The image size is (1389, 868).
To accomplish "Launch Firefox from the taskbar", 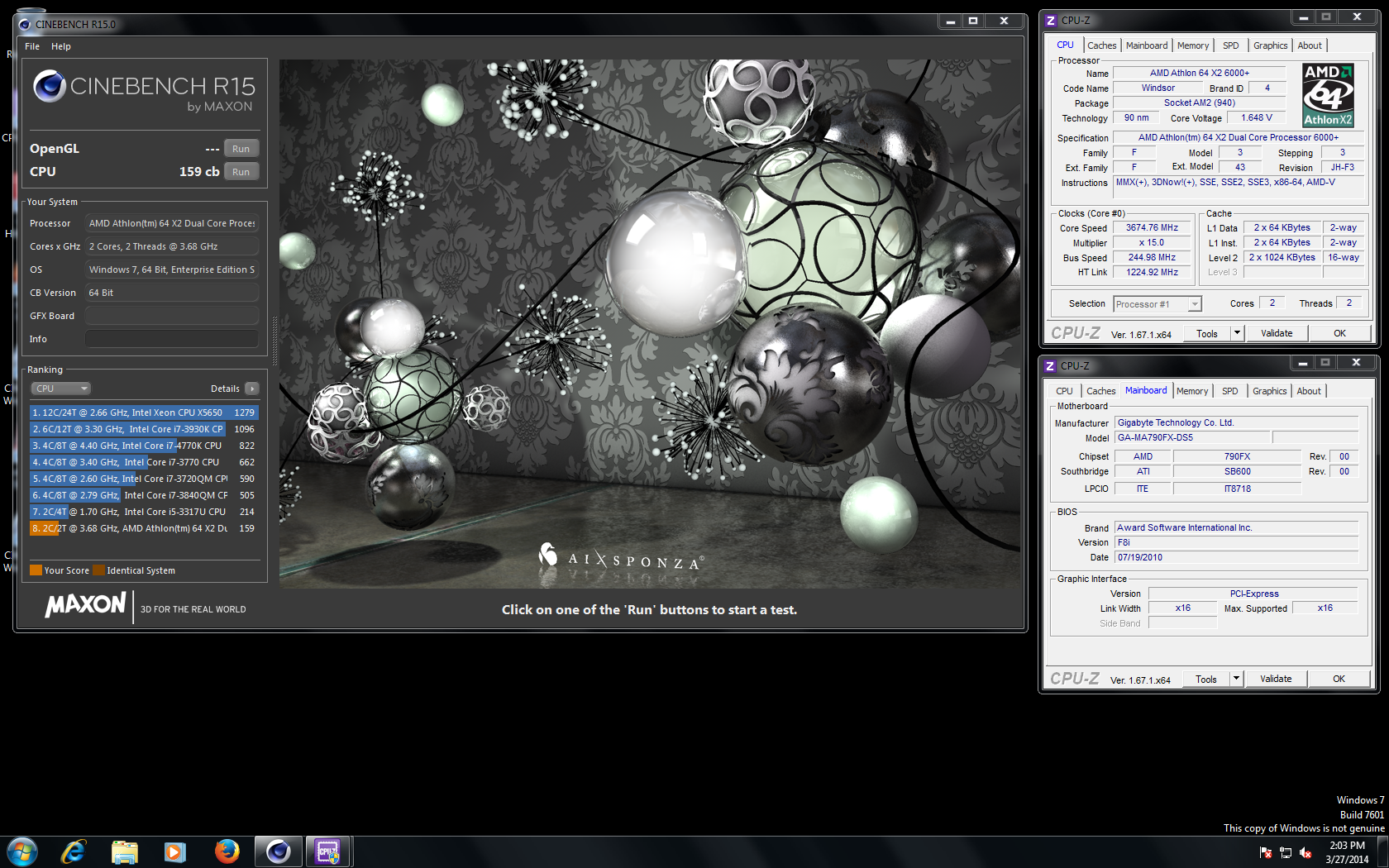I will (227, 851).
